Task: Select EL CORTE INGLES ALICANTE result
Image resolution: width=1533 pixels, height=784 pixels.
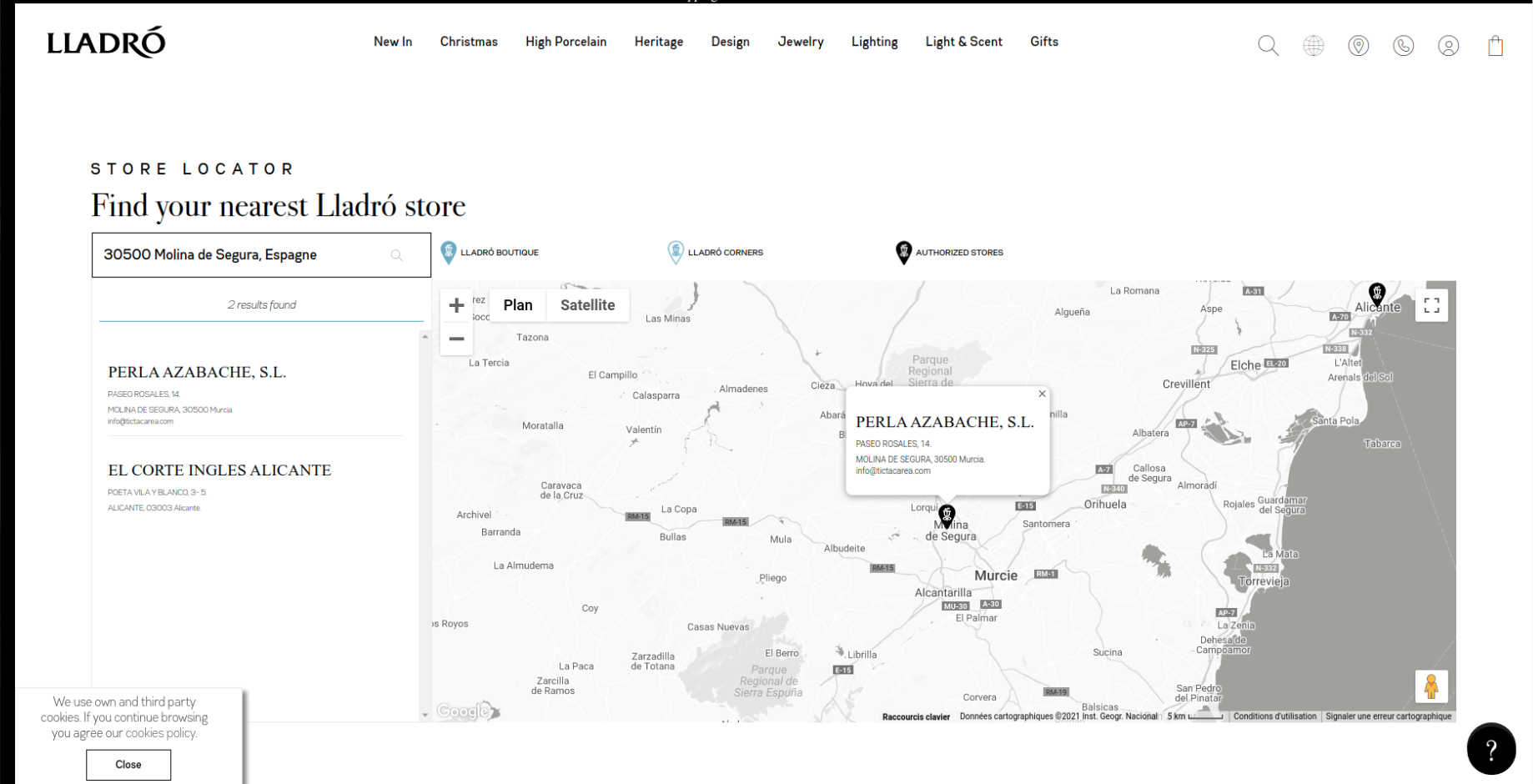Action: click(x=219, y=470)
